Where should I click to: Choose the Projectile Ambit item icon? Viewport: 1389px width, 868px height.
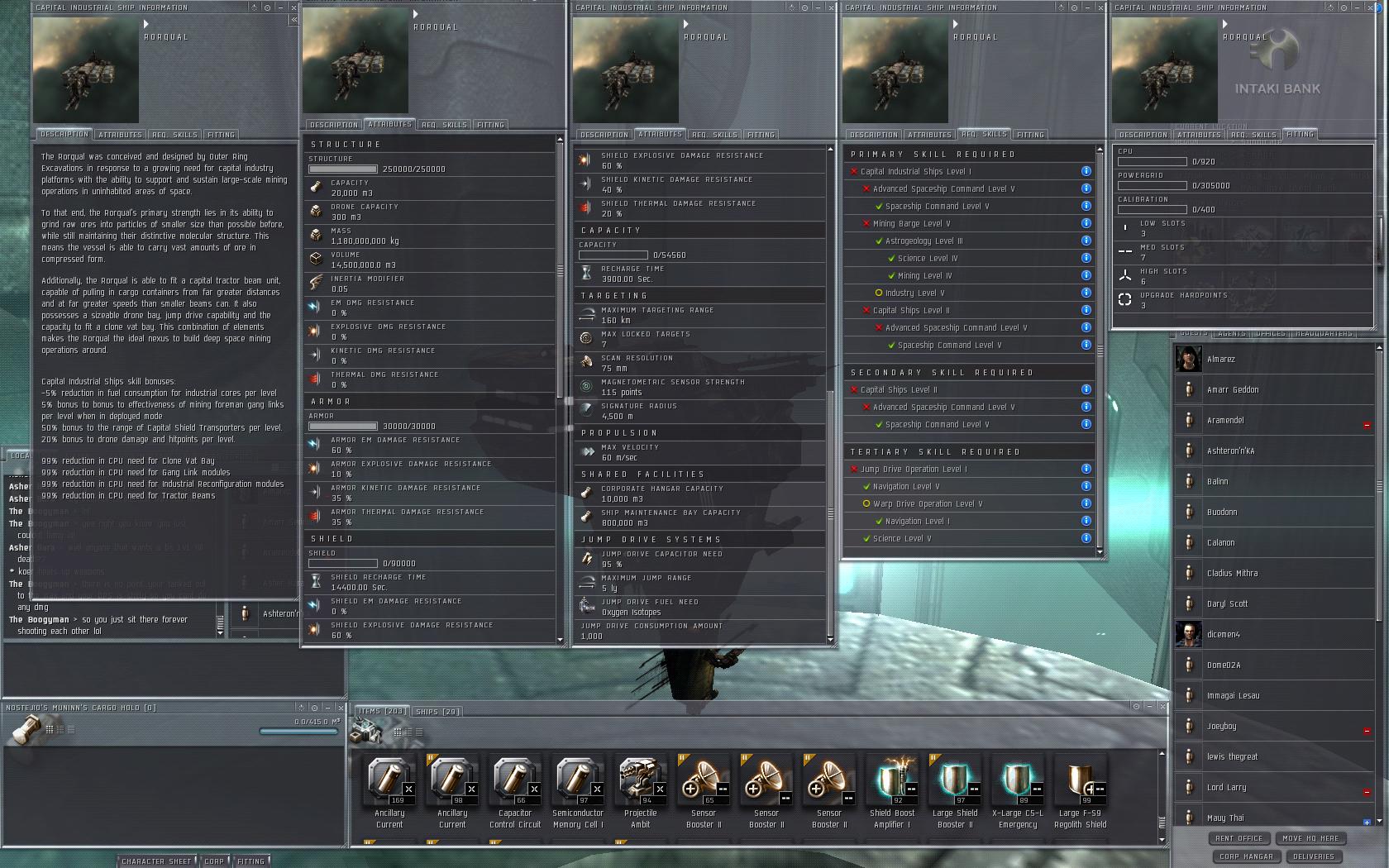tap(641, 780)
